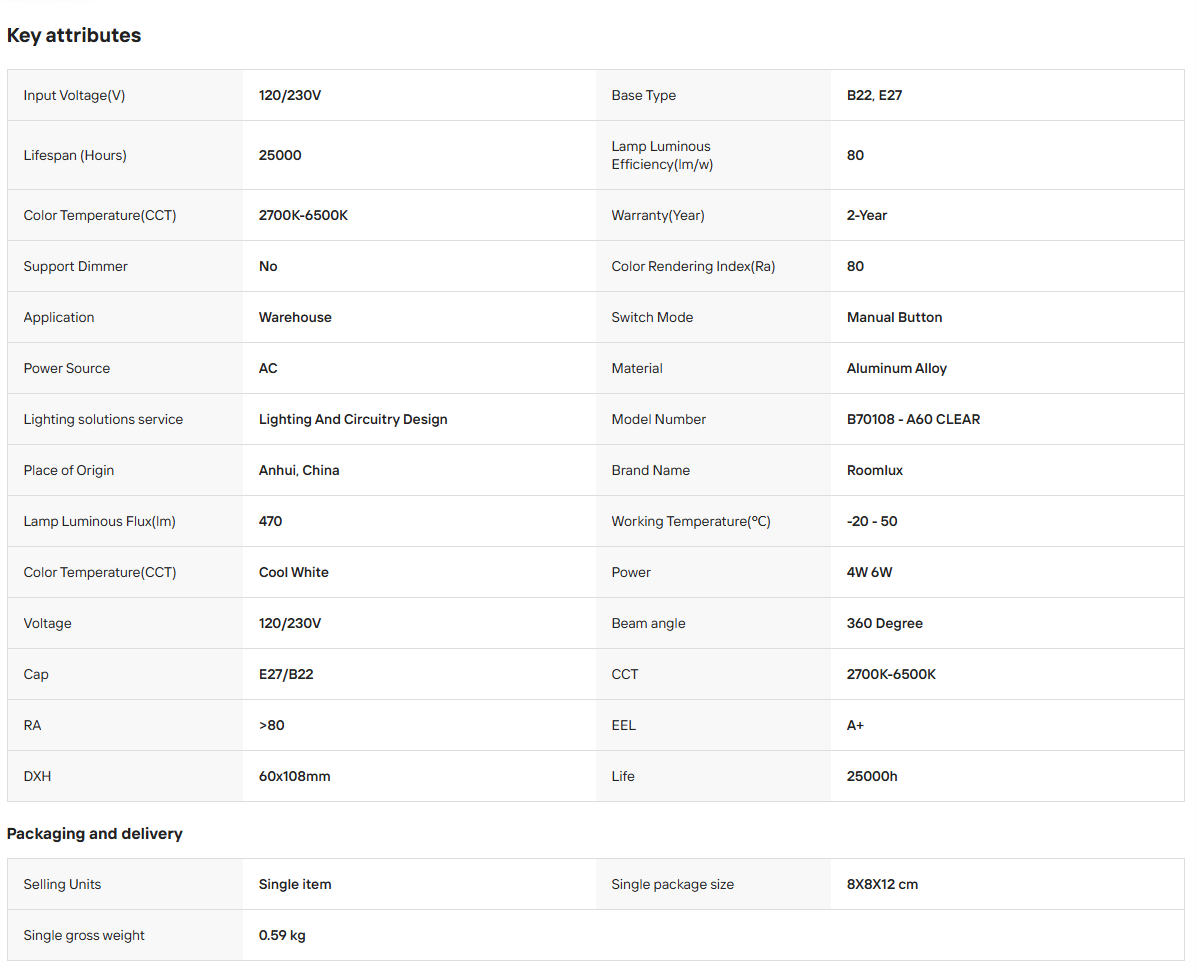Click the Support Dimmer No value
The image size is (1197, 978).
268,266
